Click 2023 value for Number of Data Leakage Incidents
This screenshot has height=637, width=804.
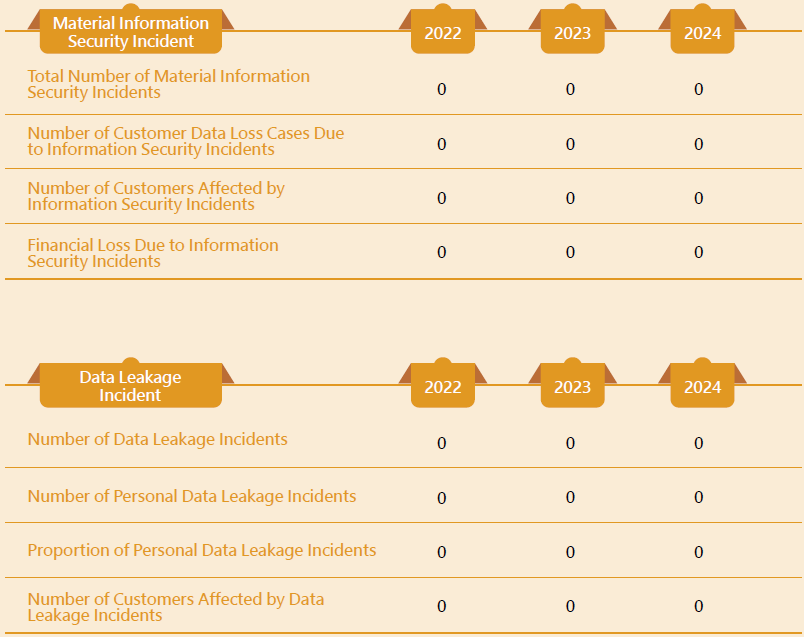pos(570,443)
